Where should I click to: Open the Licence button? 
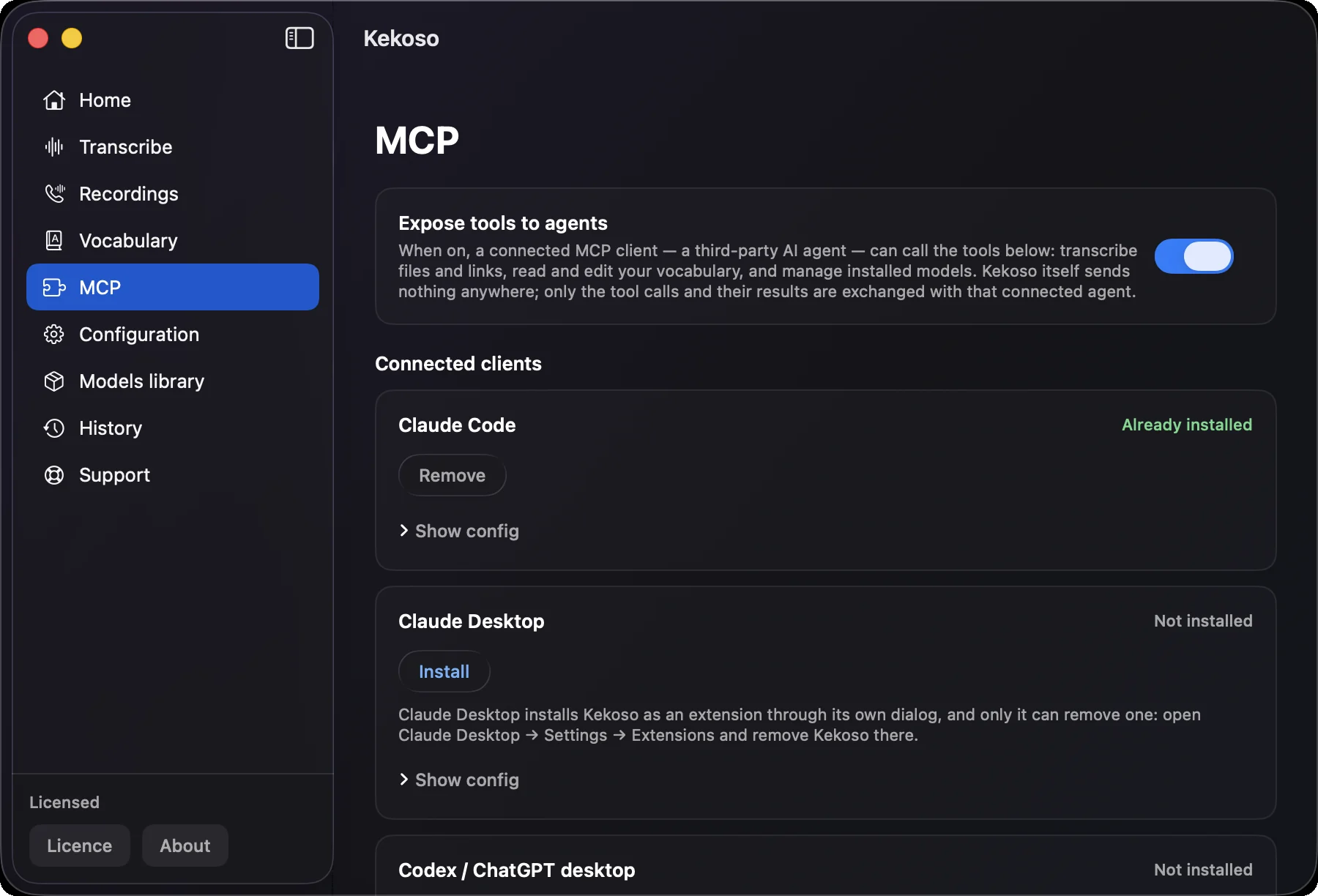tap(80, 845)
